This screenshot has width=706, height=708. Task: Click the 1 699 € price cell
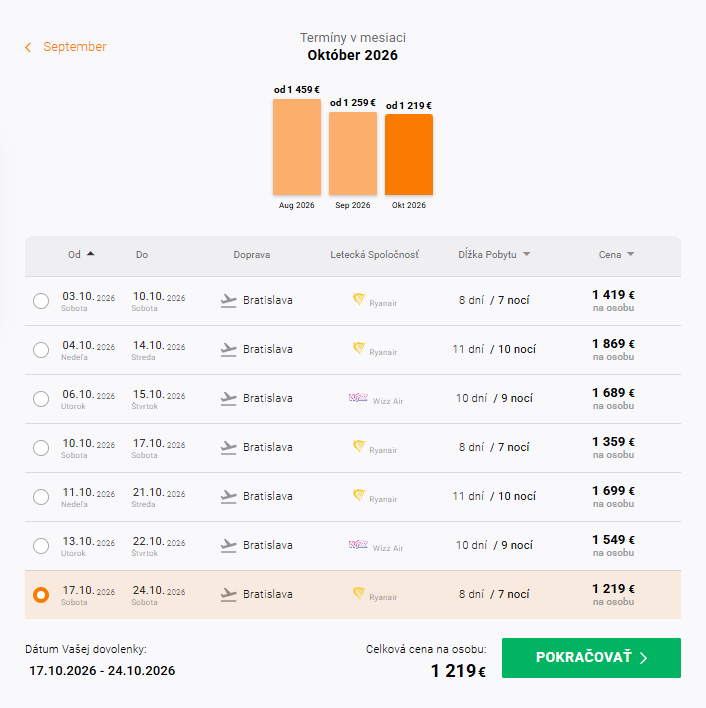point(613,496)
